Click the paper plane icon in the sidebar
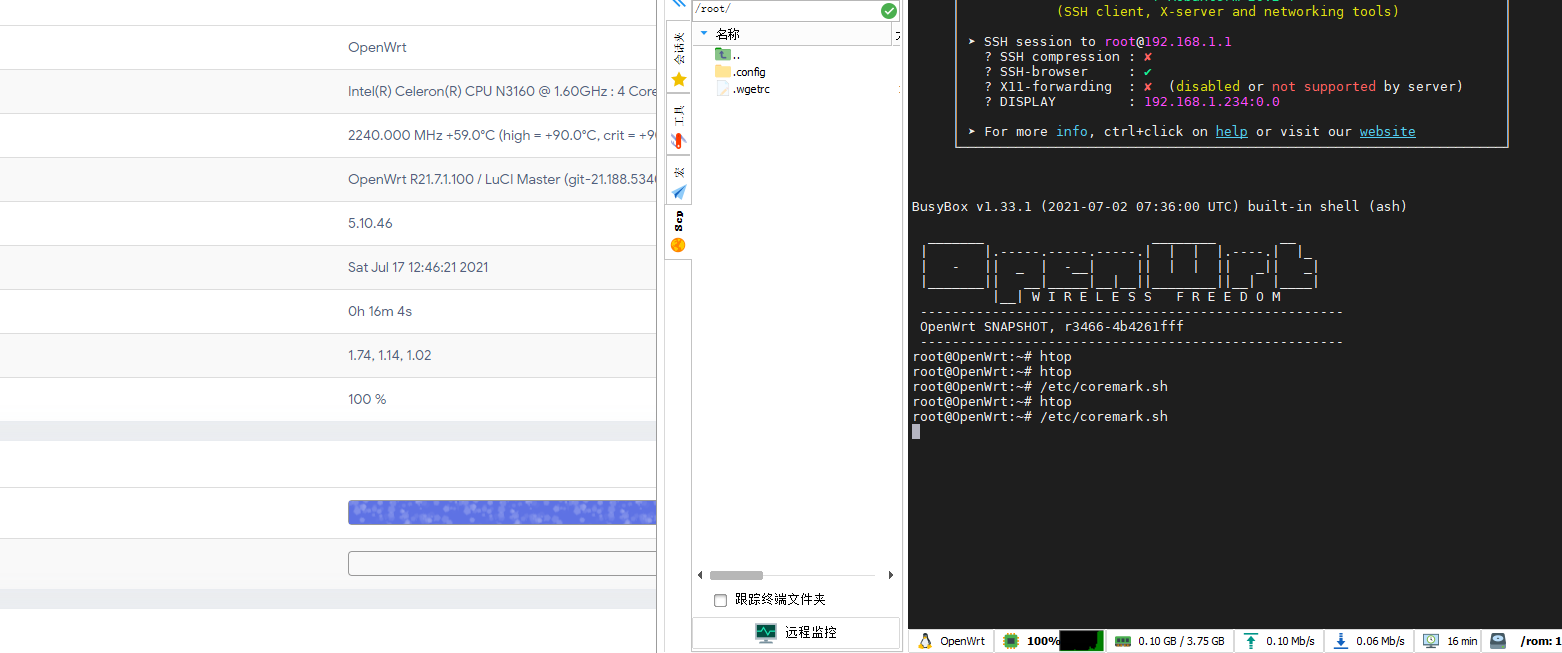Viewport: 1562px width, 653px height. pos(678,192)
